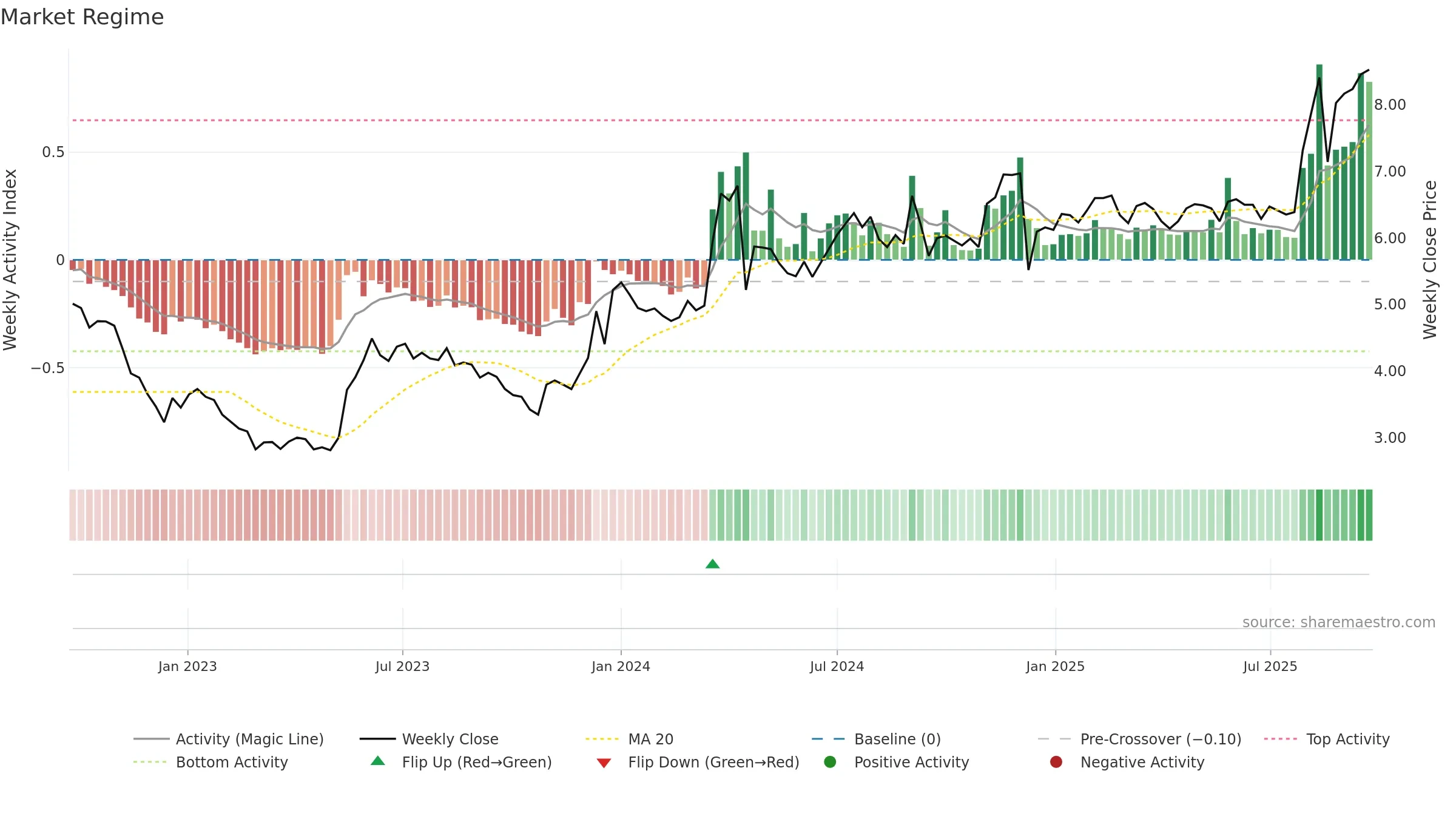Click the source: sharemaestro.com label
Screen dimensions: 1456x819
(x=1339, y=622)
